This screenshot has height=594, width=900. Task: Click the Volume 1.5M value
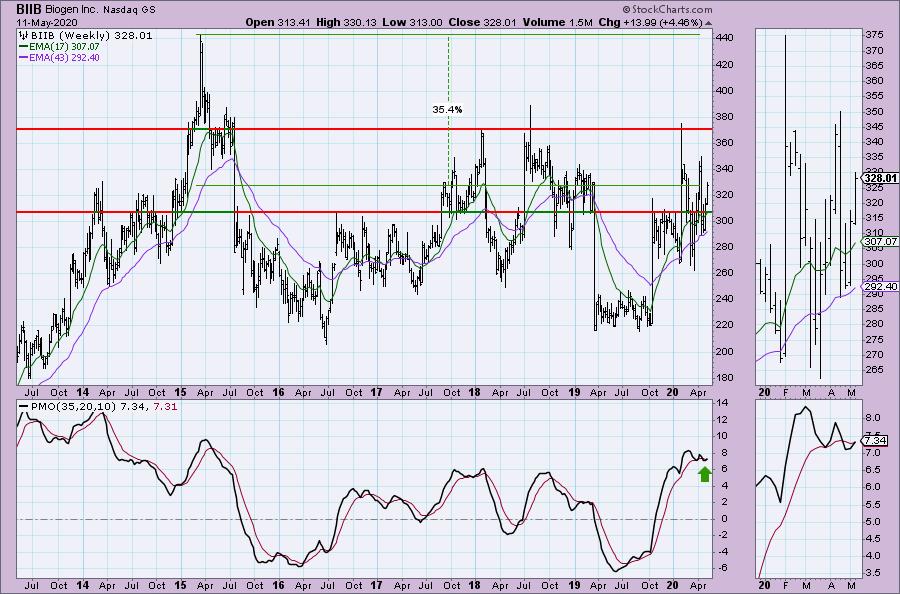tap(557, 22)
